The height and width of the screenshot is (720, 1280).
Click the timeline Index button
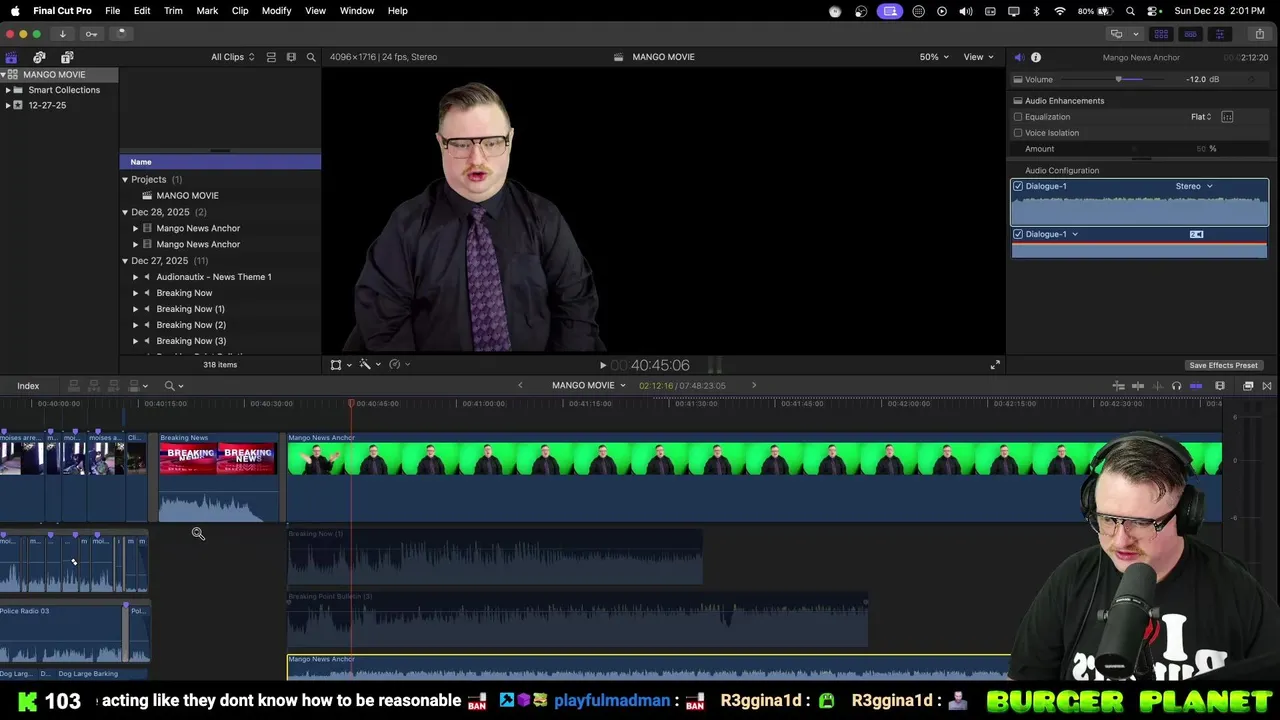click(28, 386)
